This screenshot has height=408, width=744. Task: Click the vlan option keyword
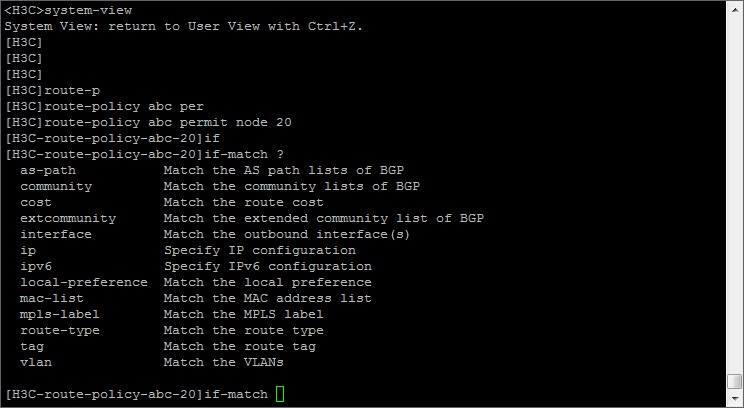pos(36,362)
